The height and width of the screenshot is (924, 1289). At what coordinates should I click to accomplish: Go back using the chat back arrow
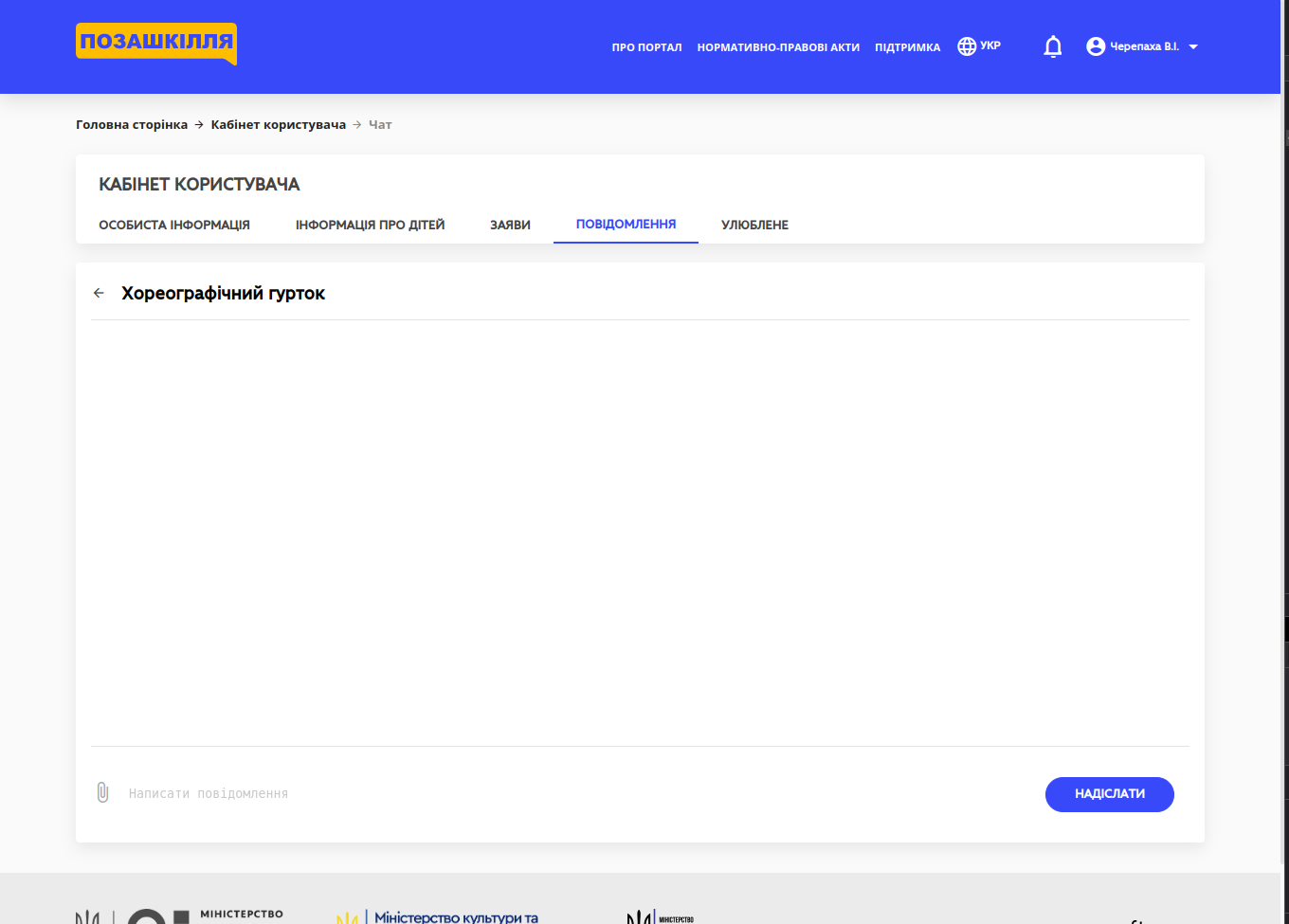(99, 293)
